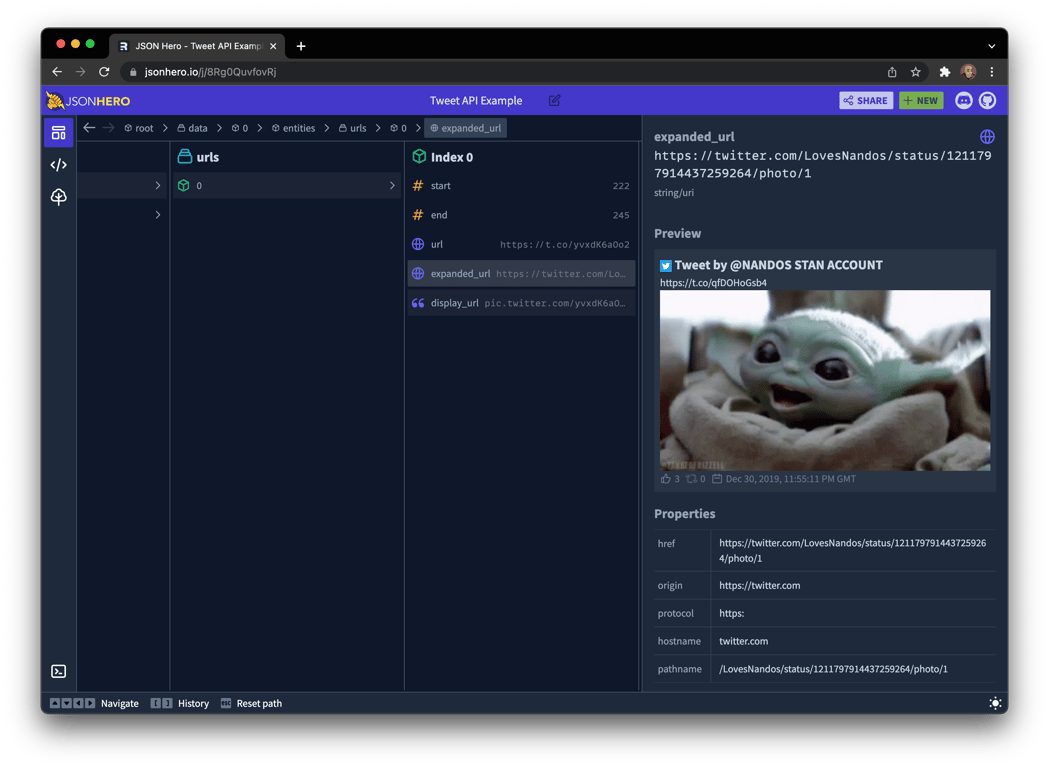
Task: Click the browser back button
Action: pos(57,72)
